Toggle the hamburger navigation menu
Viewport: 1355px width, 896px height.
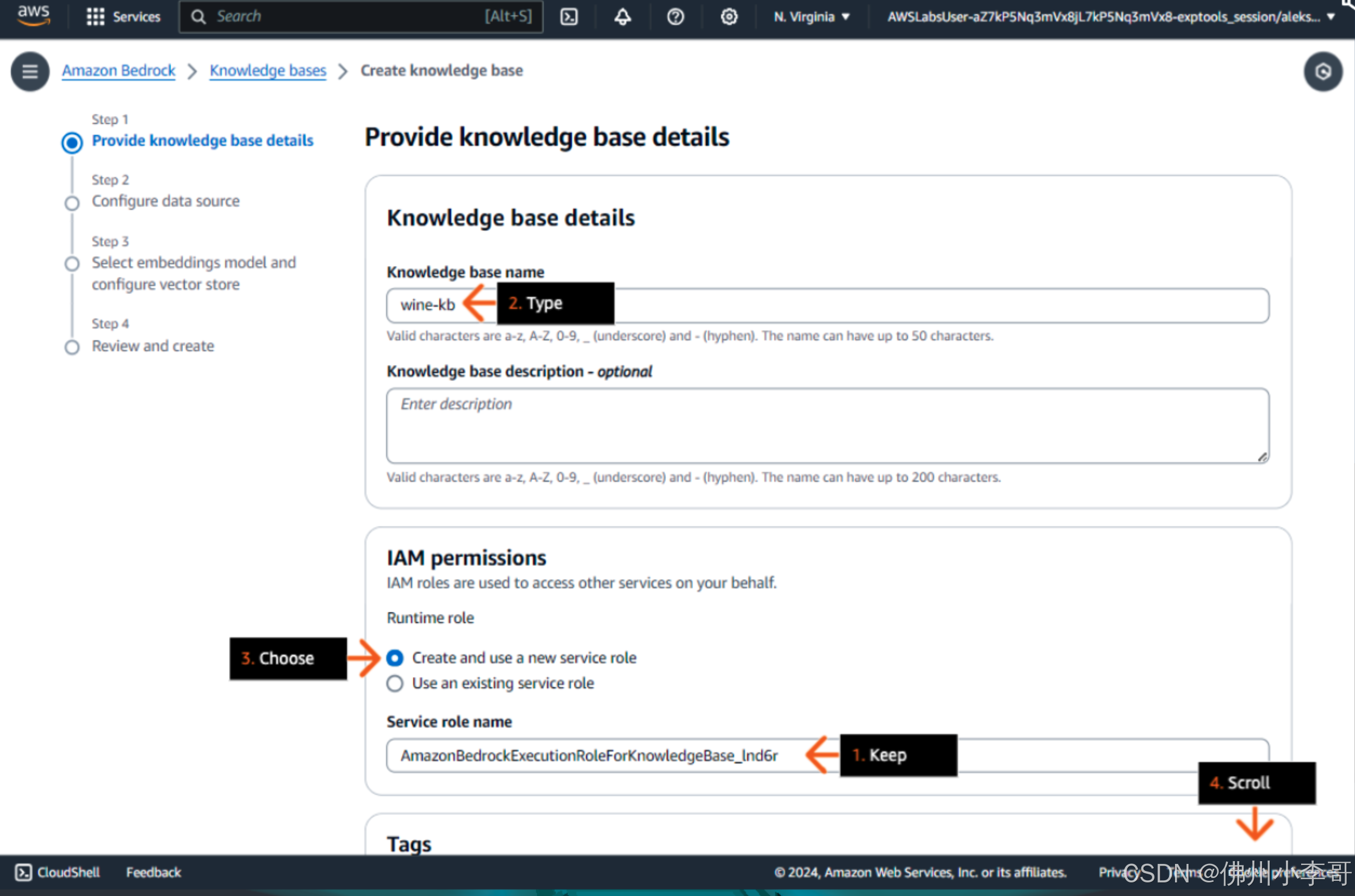click(30, 71)
